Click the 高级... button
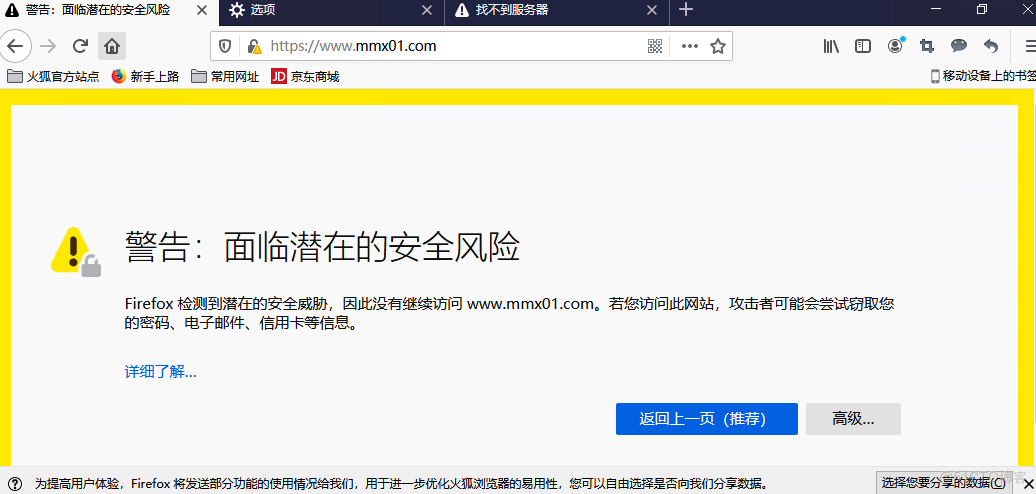The width and height of the screenshot is (1036, 494). 853,419
